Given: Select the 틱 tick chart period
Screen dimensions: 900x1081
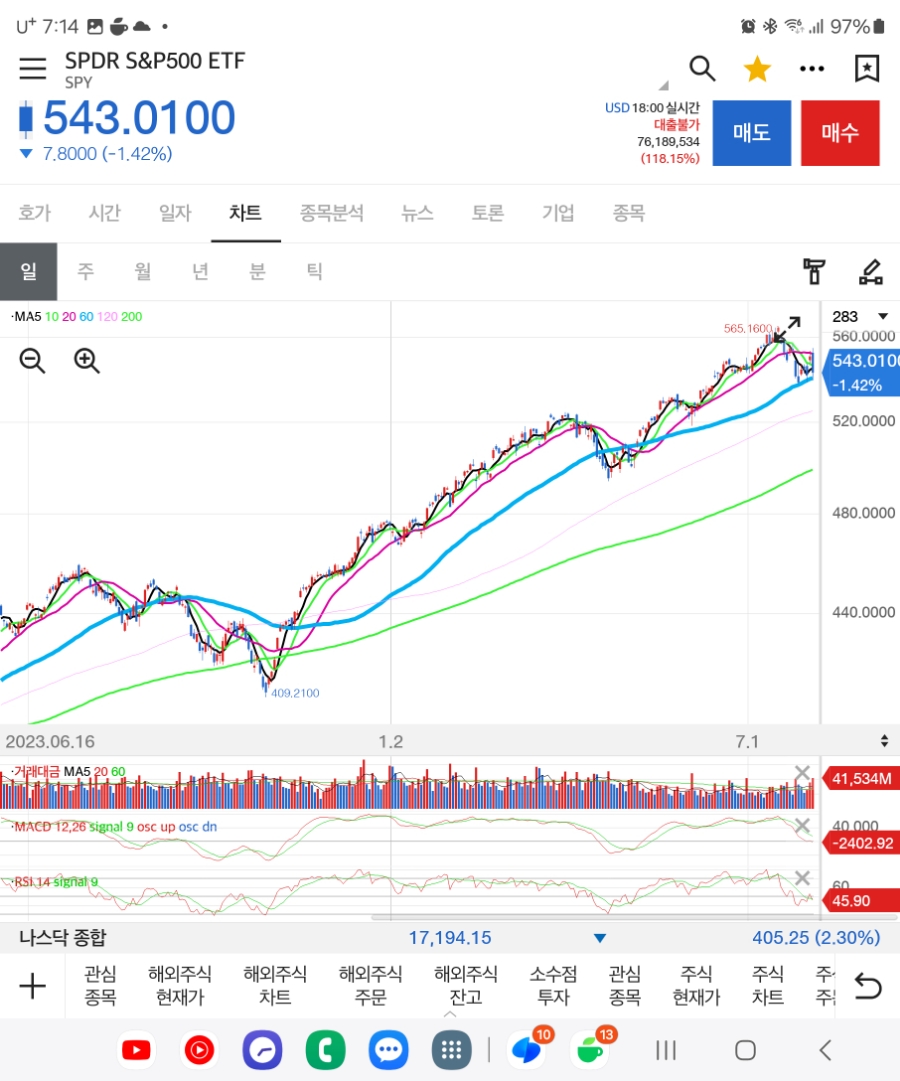Looking at the screenshot, I should point(314,271).
